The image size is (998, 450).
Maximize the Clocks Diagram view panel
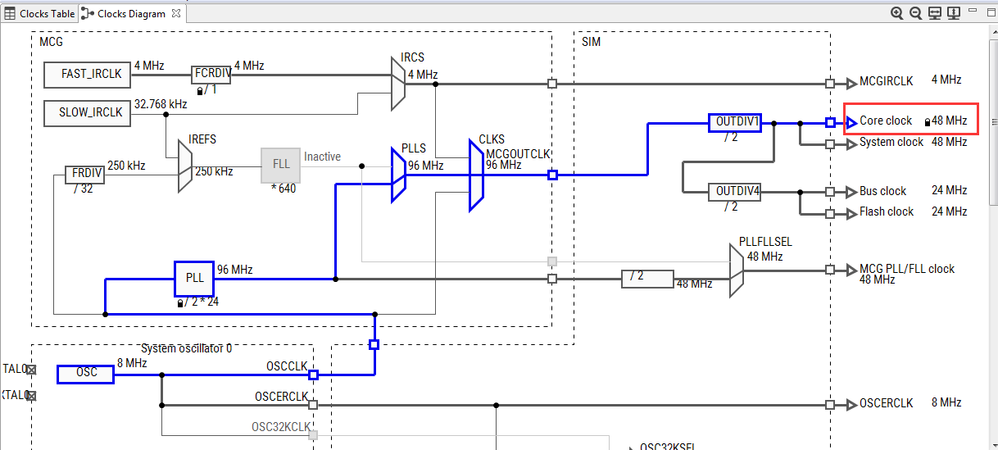(x=990, y=11)
